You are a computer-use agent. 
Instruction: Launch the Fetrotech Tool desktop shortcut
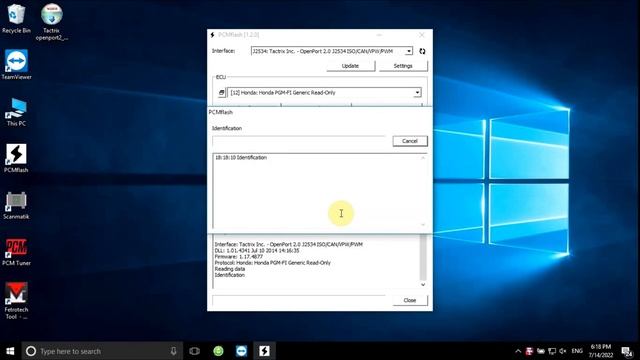pyautogui.click(x=16, y=301)
